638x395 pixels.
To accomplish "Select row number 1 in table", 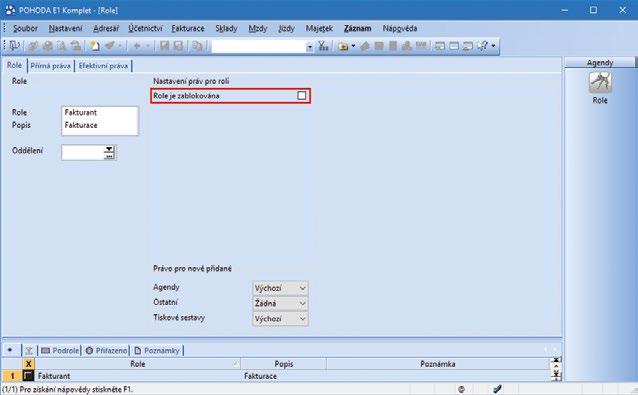I will tap(12, 376).
